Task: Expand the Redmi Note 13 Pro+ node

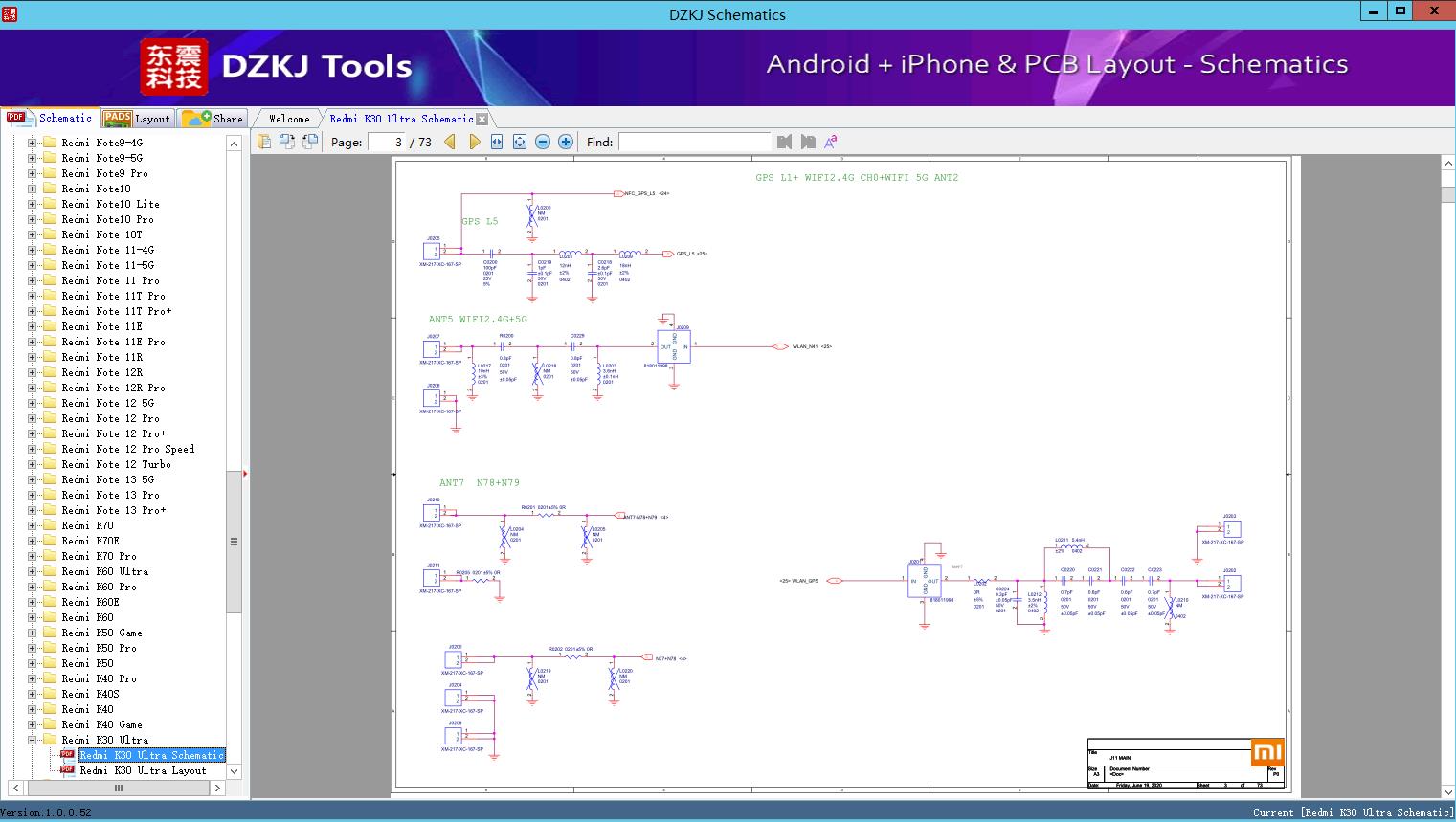Action: click(32, 510)
